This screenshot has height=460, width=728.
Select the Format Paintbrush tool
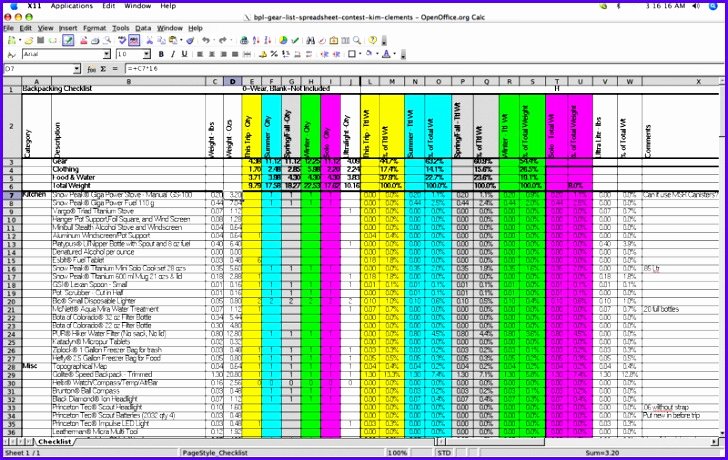[190, 40]
